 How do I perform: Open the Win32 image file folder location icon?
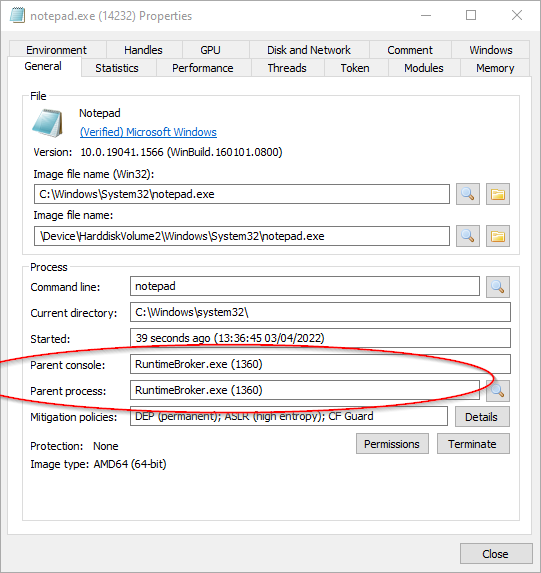(498, 194)
